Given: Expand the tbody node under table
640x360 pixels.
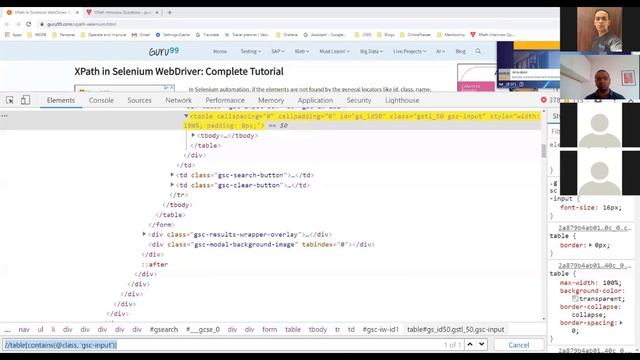Looking at the screenshot, I should click(x=193, y=135).
